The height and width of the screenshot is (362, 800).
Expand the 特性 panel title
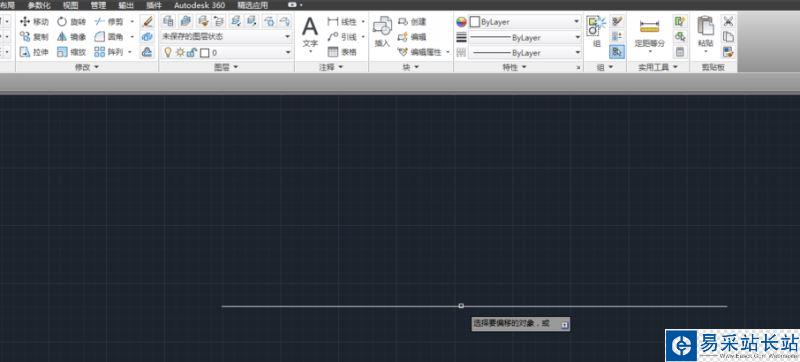coord(514,67)
